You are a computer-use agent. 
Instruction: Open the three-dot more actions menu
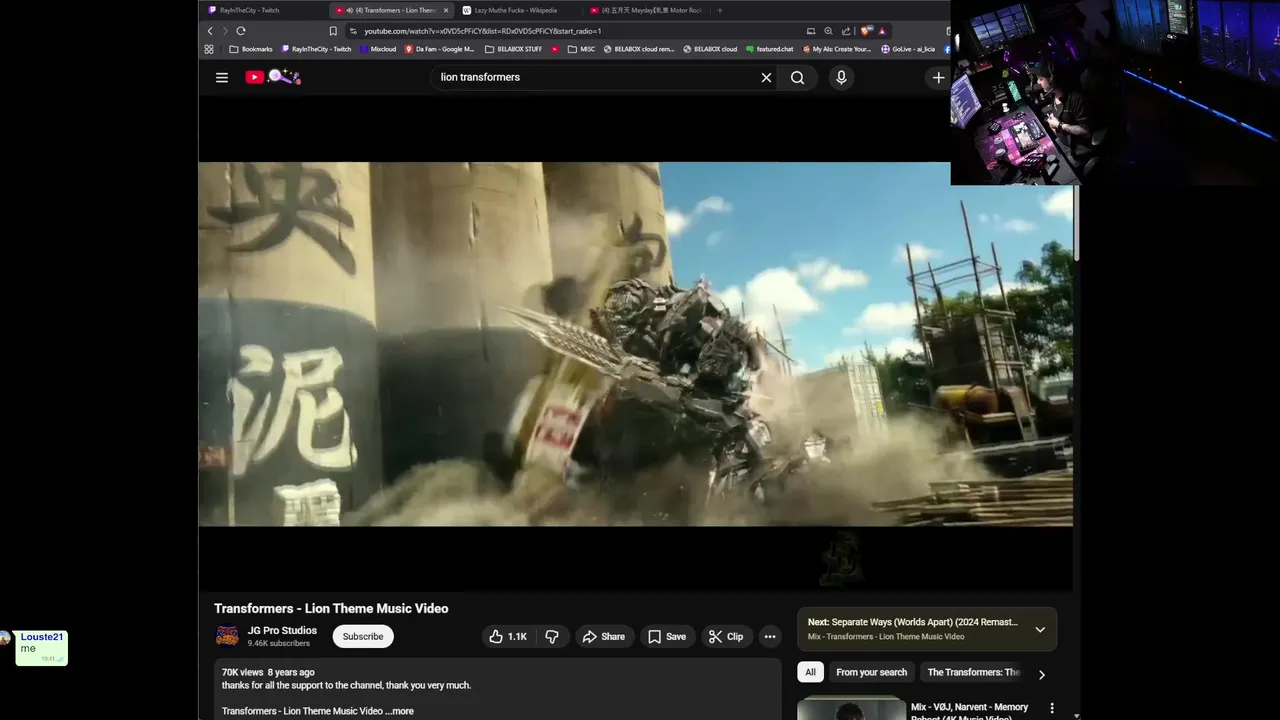click(x=769, y=637)
